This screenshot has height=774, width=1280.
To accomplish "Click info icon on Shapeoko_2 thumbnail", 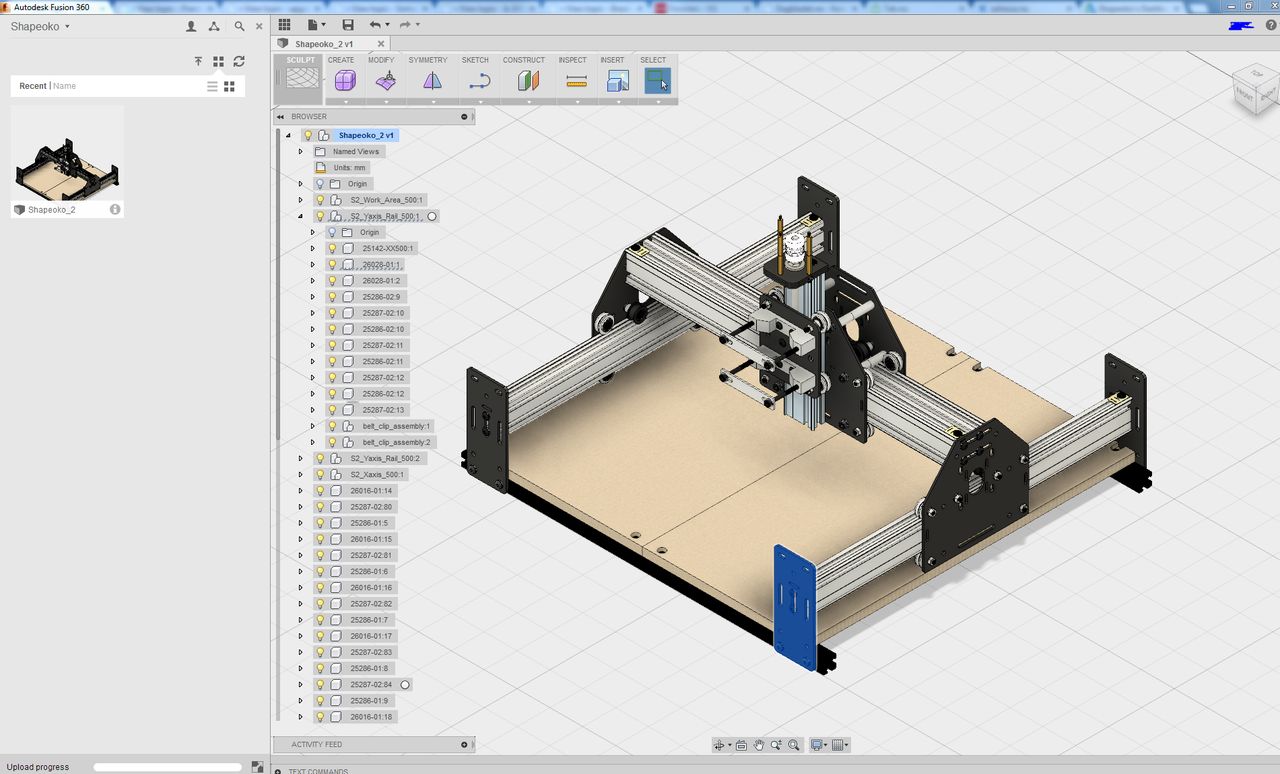I will 115,210.
